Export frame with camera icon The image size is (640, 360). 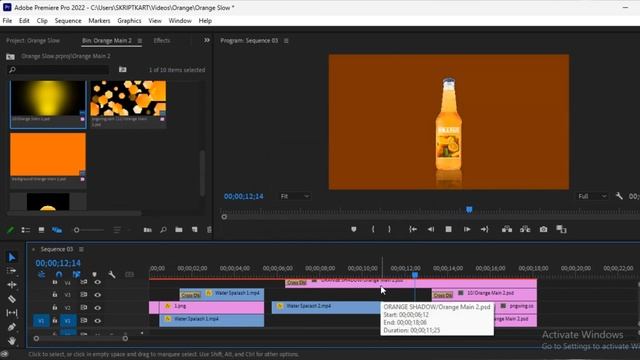tap(543, 229)
